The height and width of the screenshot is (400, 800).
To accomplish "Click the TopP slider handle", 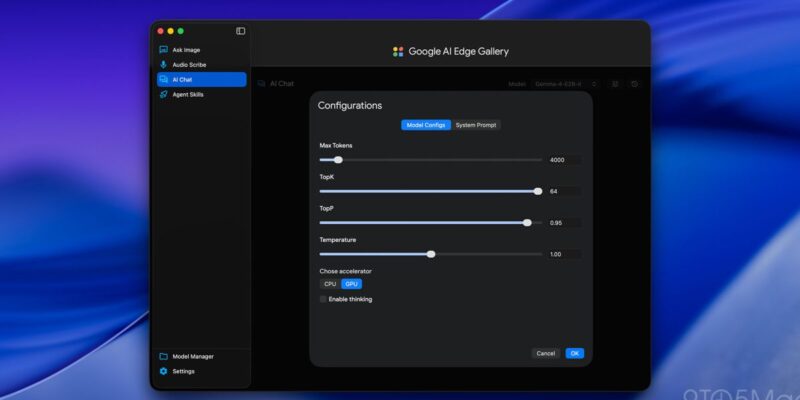I will click(527, 222).
